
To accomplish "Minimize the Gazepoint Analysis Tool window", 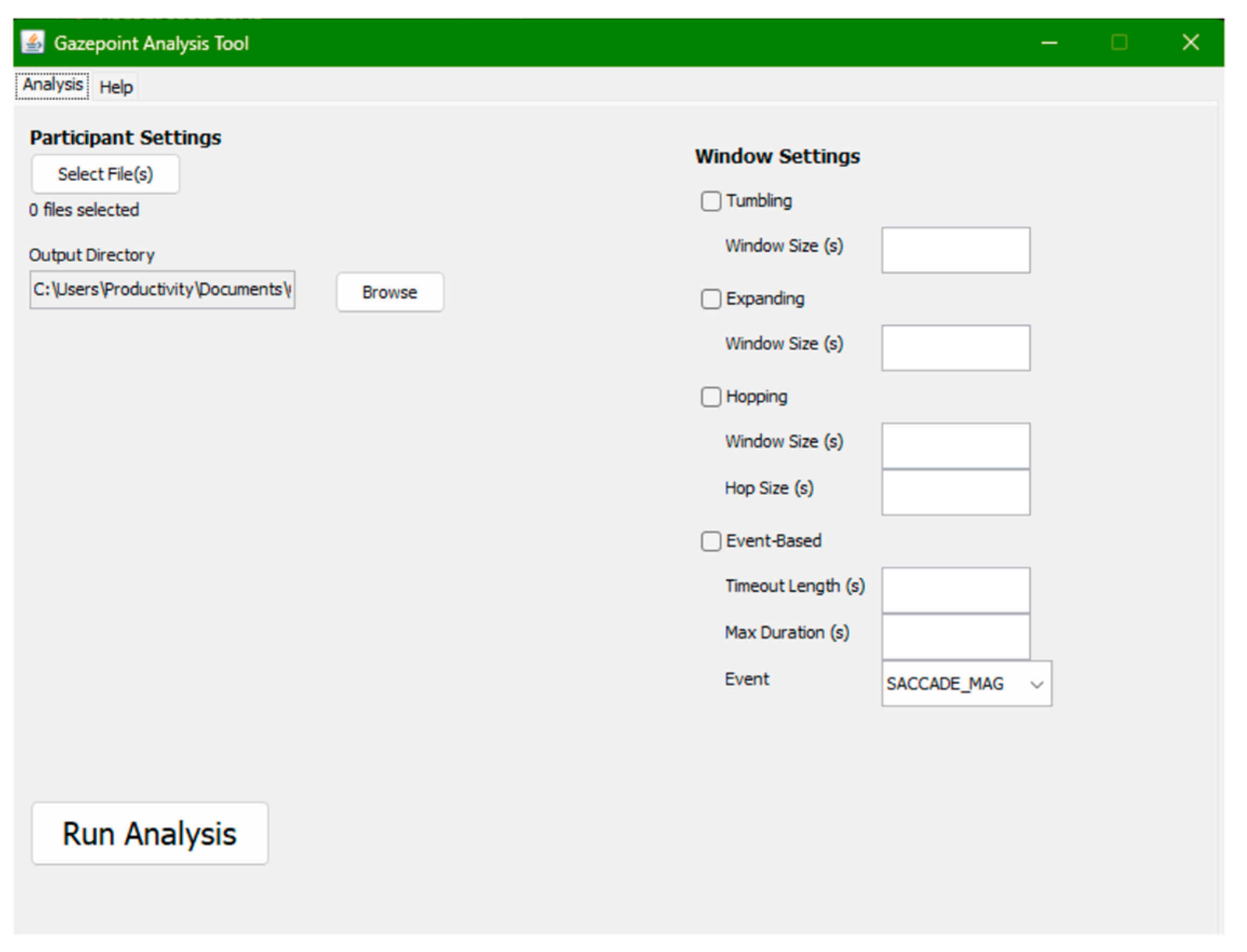I will 1048,43.
